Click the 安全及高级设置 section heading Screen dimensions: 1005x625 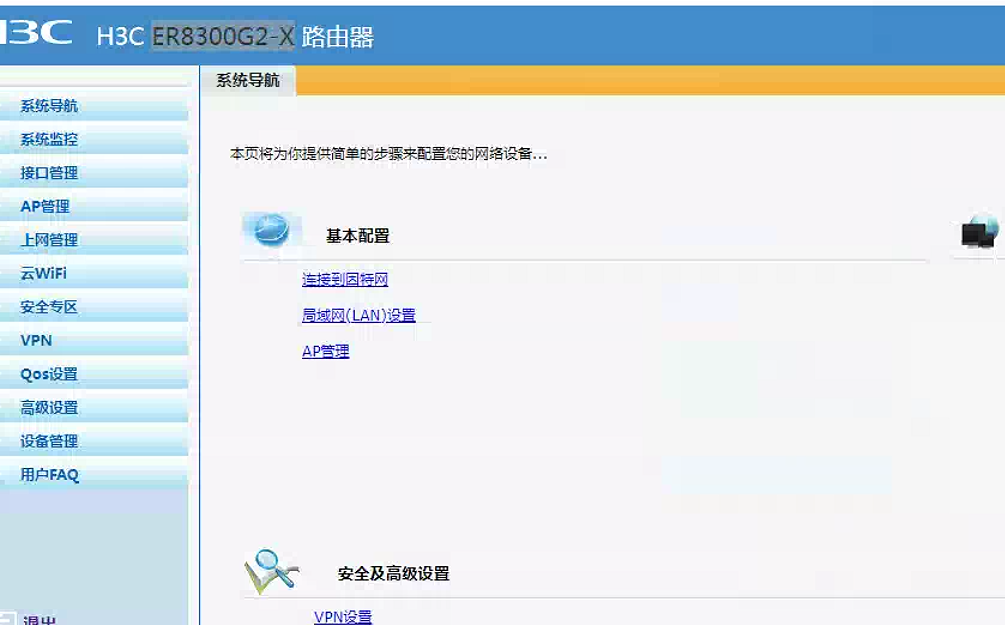coord(394,574)
